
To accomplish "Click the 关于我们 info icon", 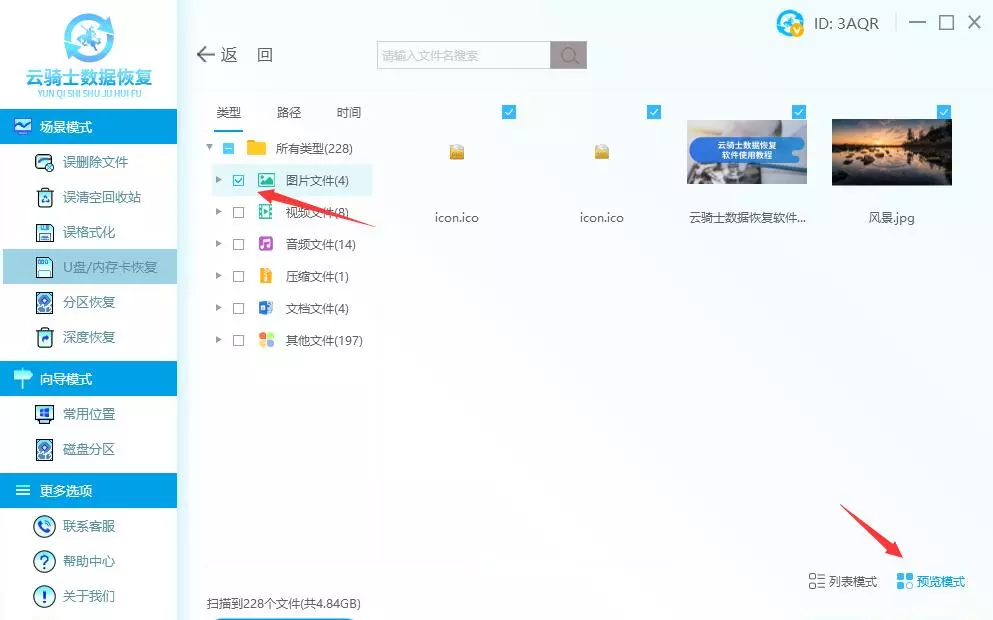I will point(44,596).
